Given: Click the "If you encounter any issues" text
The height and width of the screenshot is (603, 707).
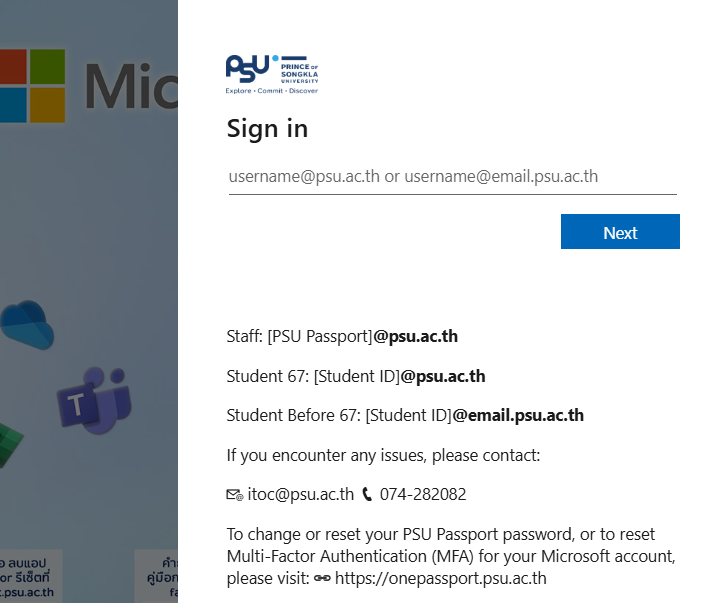Looking at the screenshot, I should (x=383, y=456).
